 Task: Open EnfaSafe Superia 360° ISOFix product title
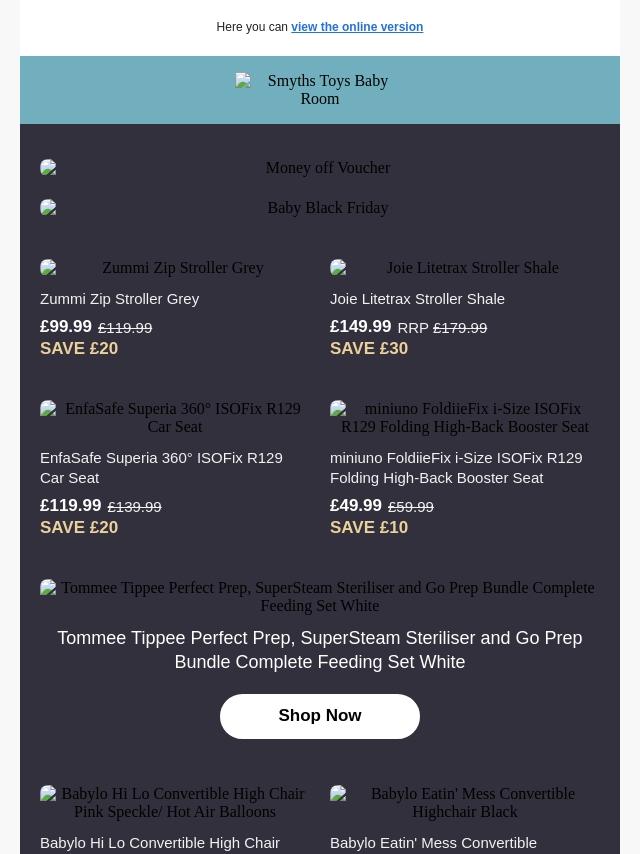pos(161,467)
